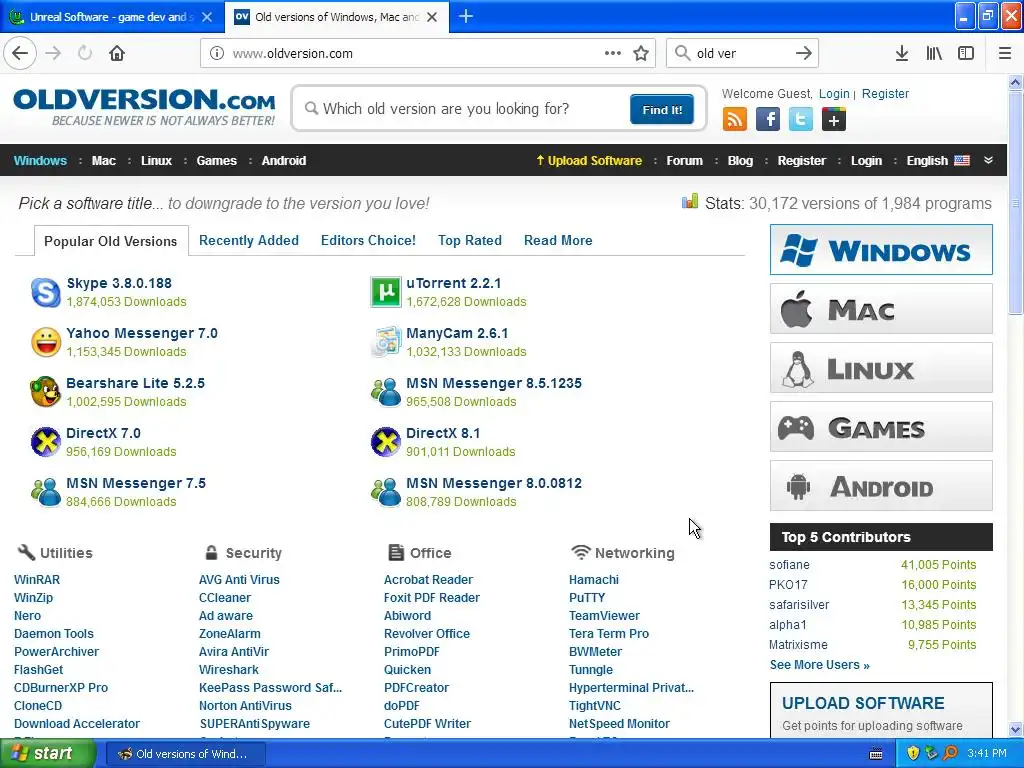
Task: Click the OLDVERSION.COM site logo
Action: point(144,107)
